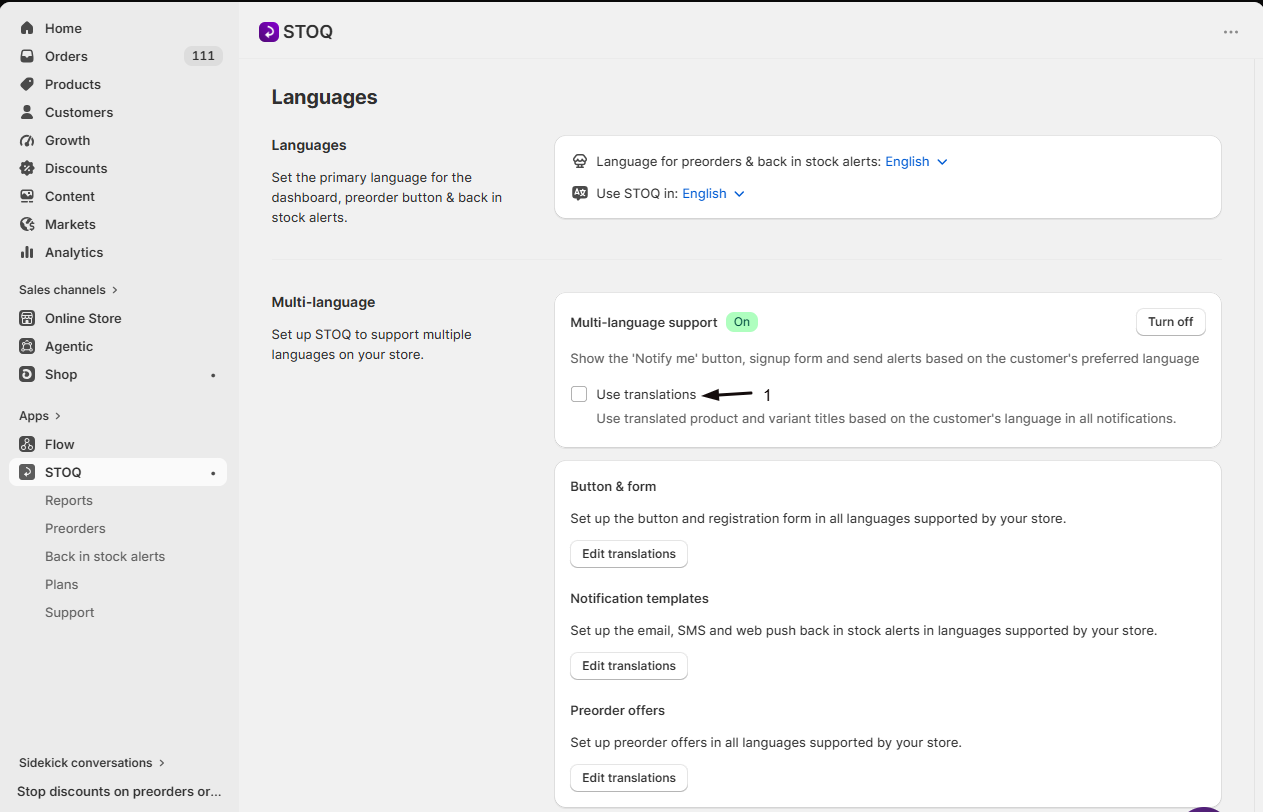1263x812 pixels.
Task: Open the Support submenu item
Action: point(70,612)
